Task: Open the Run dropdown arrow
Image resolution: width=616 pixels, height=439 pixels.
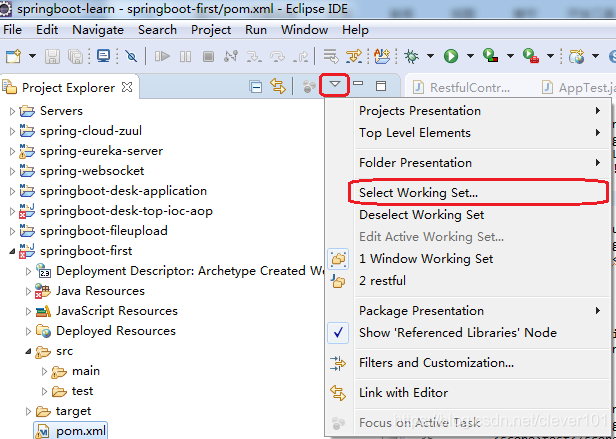Action: 470,56
